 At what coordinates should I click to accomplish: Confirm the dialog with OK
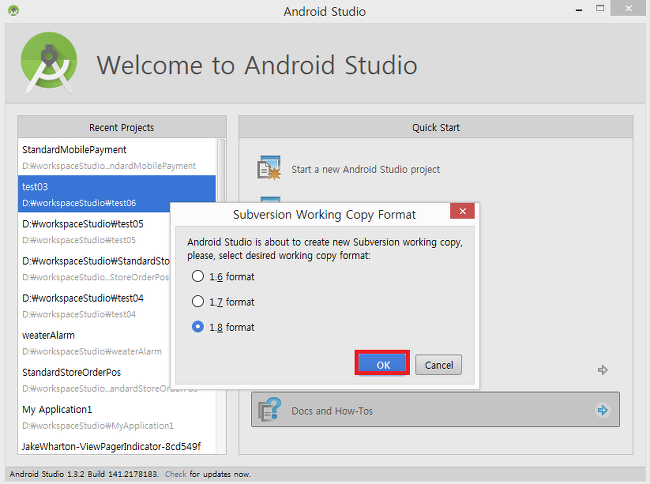382,365
